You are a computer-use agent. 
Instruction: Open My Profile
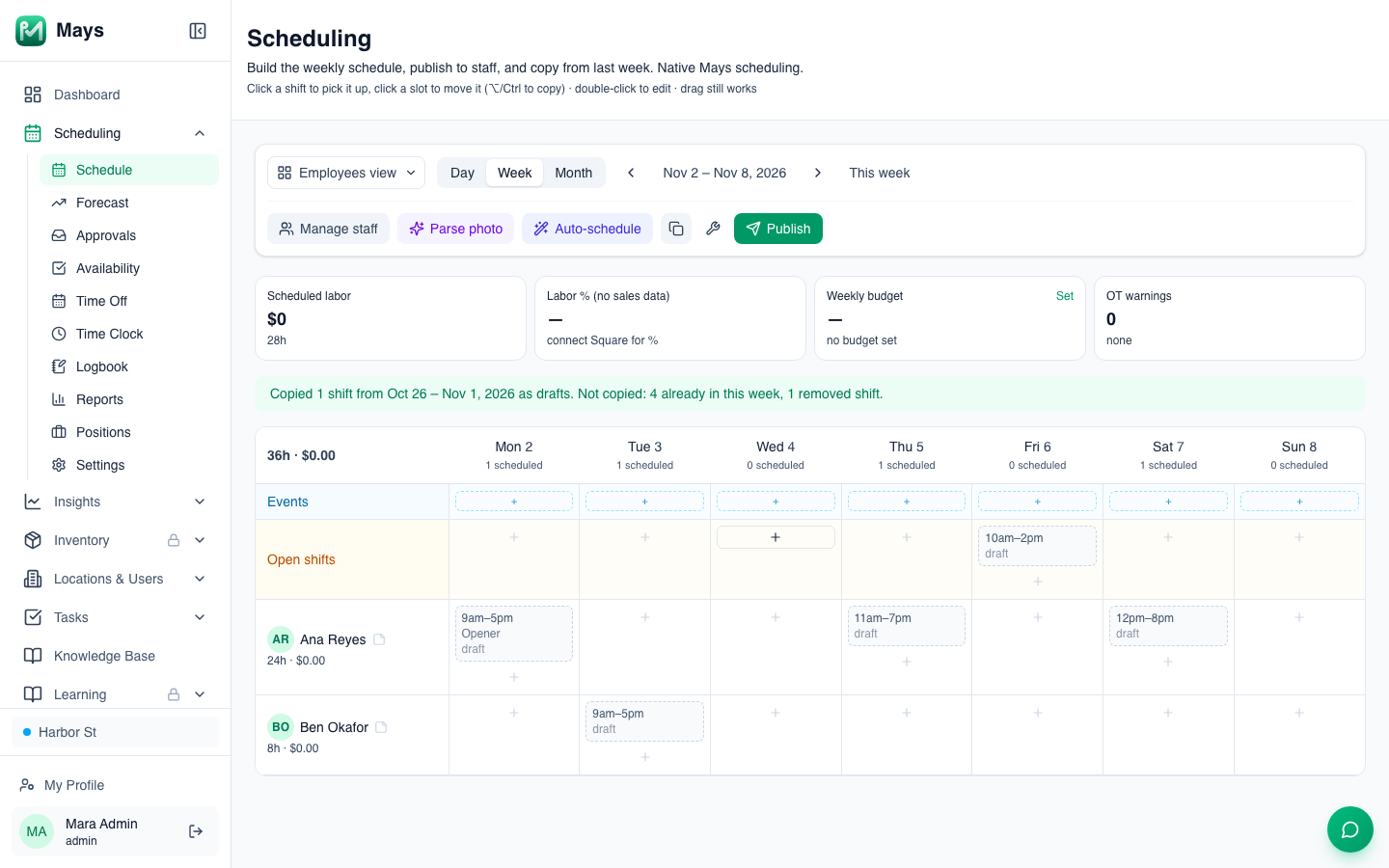click(x=116, y=785)
